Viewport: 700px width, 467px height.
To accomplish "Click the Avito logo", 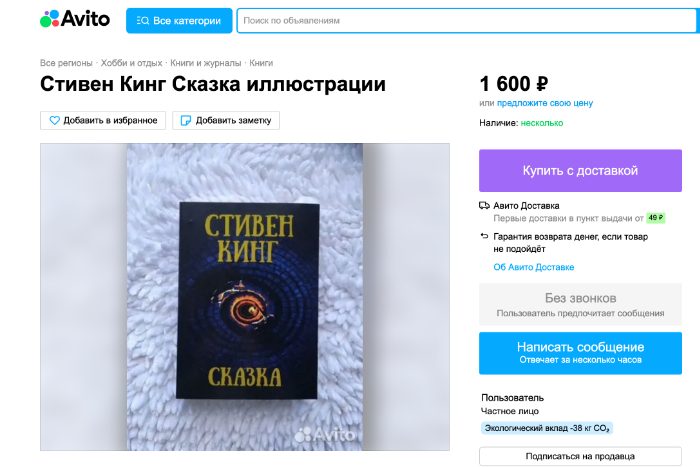I will (75, 19).
